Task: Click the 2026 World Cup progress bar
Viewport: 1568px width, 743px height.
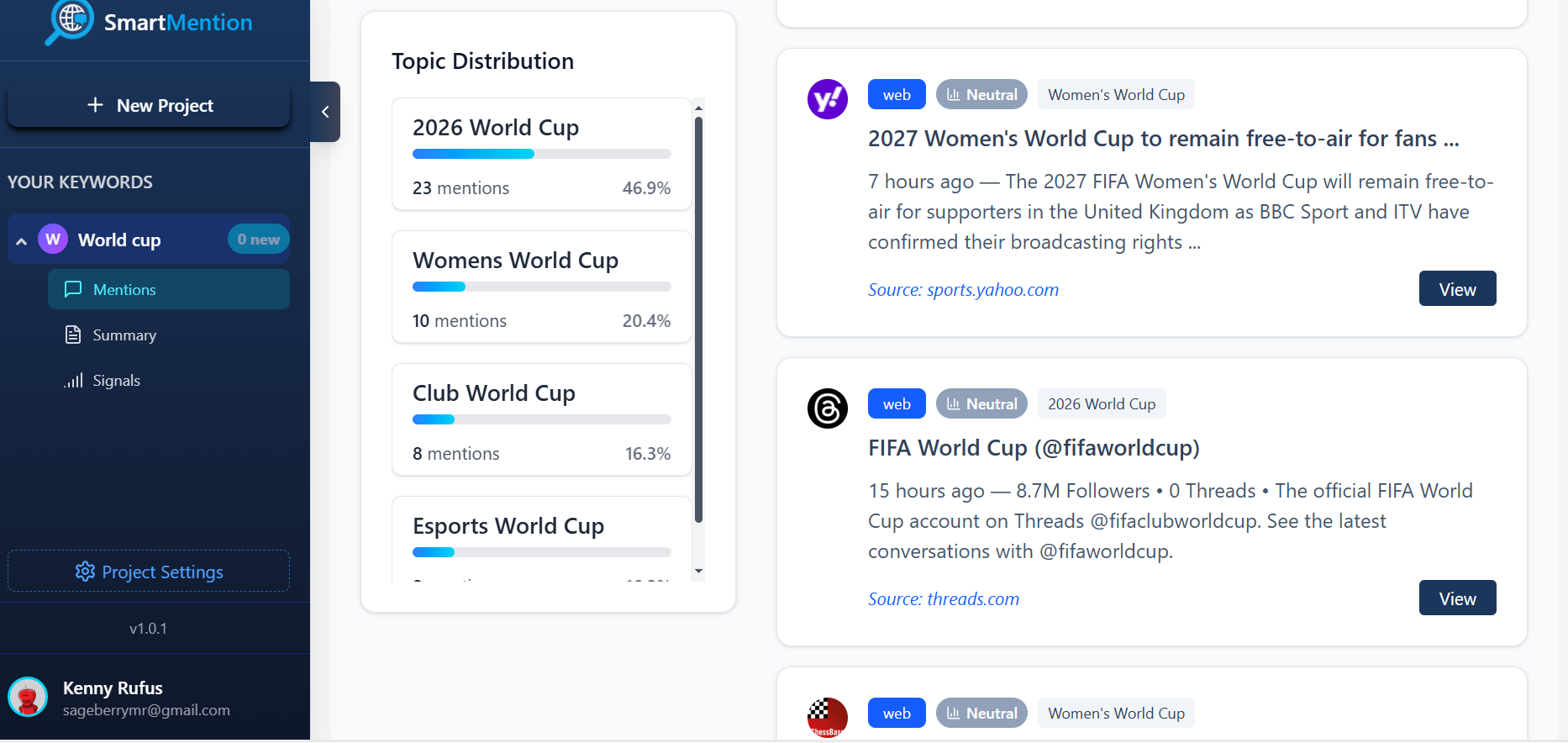Action: pos(541,154)
